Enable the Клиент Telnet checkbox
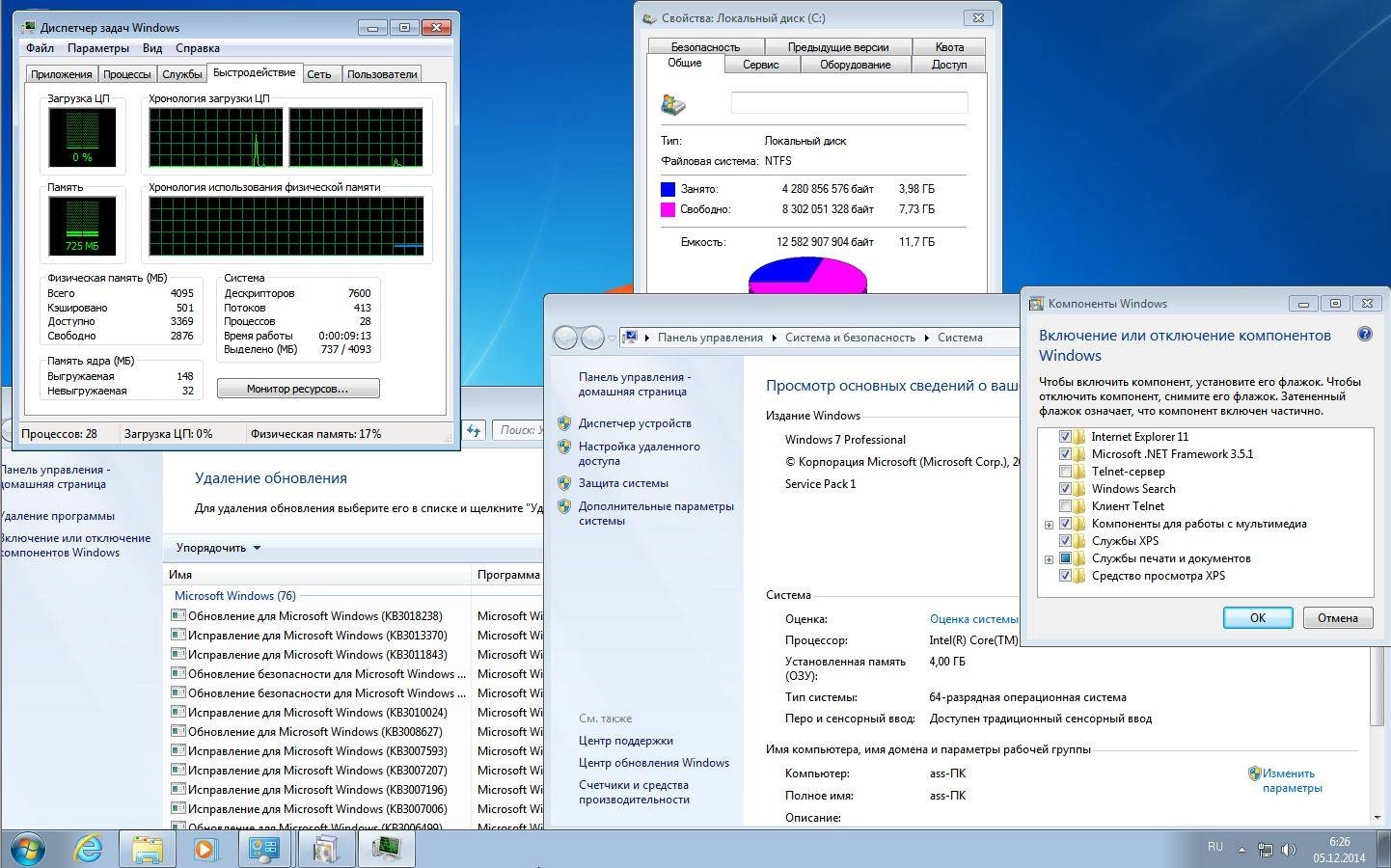 (1065, 505)
